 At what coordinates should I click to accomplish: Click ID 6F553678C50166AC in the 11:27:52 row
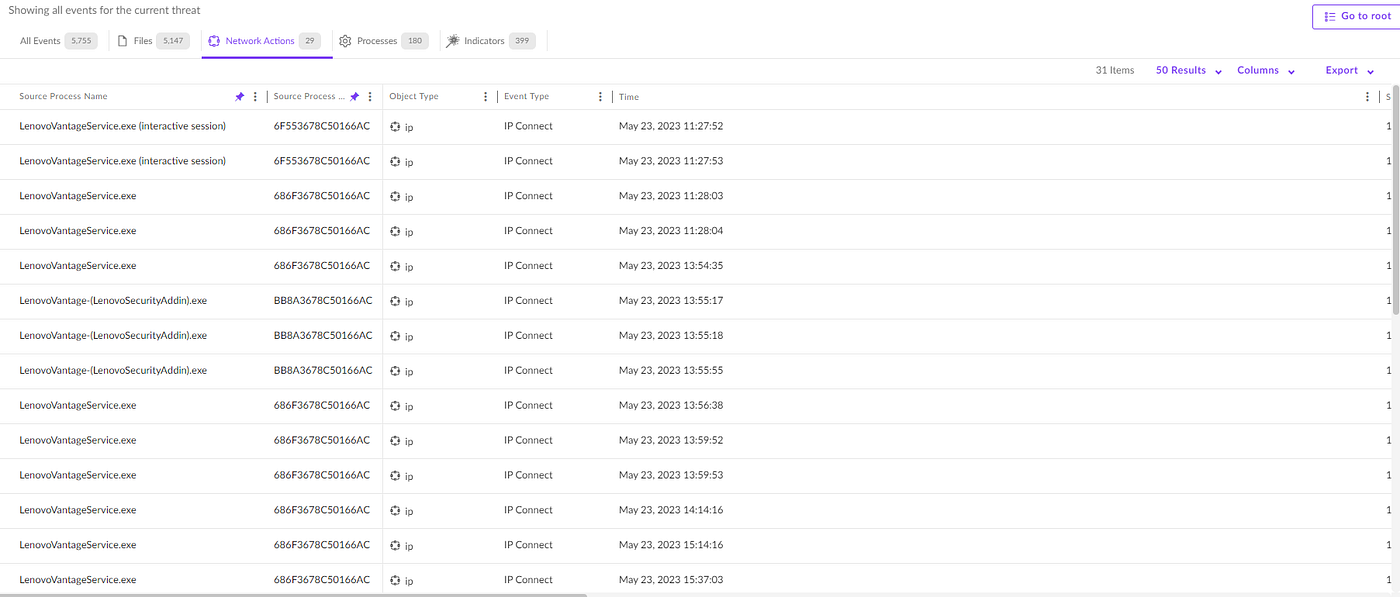coord(322,126)
